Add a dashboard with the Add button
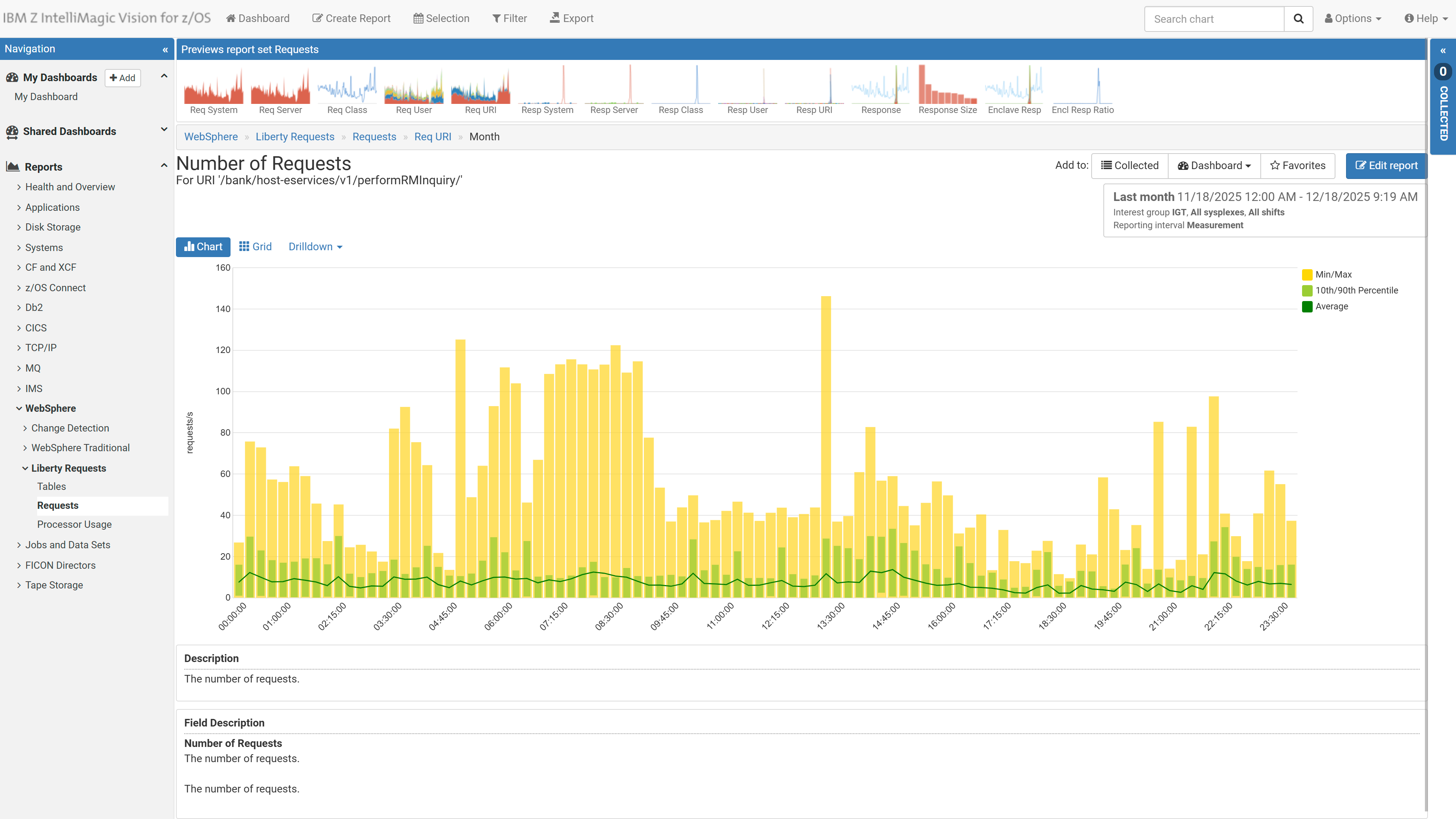 point(122,78)
